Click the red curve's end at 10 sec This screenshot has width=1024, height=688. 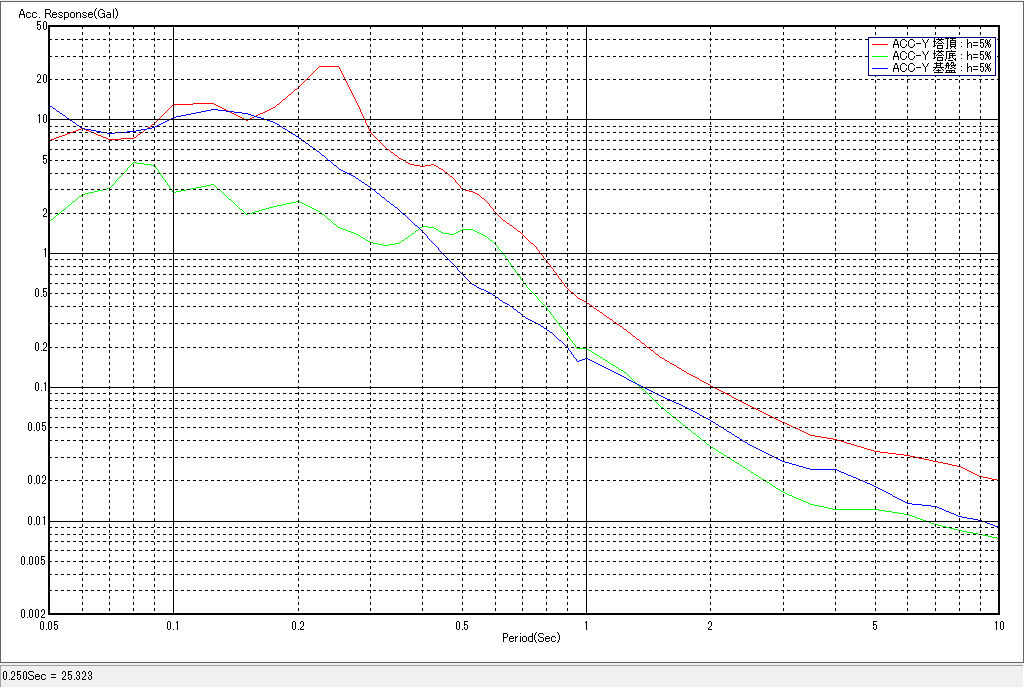(997, 480)
